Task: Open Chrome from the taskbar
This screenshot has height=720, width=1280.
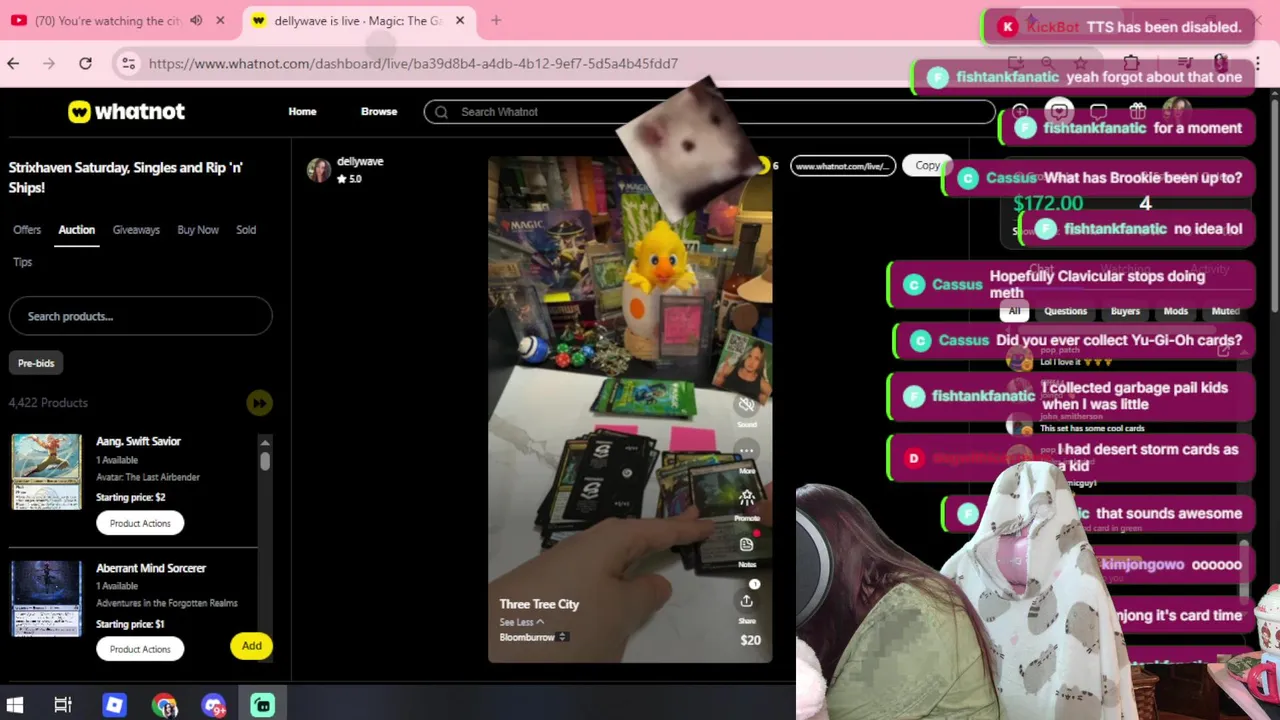Action: pos(164,705)
